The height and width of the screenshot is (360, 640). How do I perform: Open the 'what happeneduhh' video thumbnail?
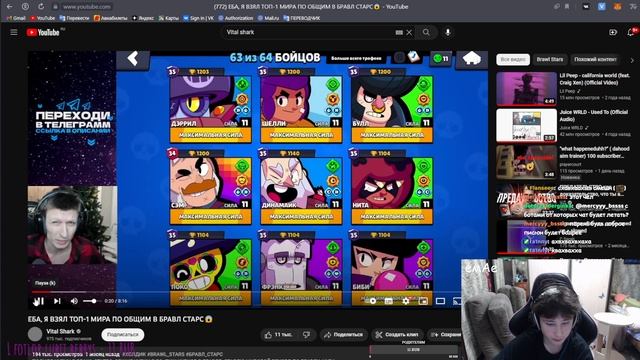pyautogui.click(x=527, y=162)
